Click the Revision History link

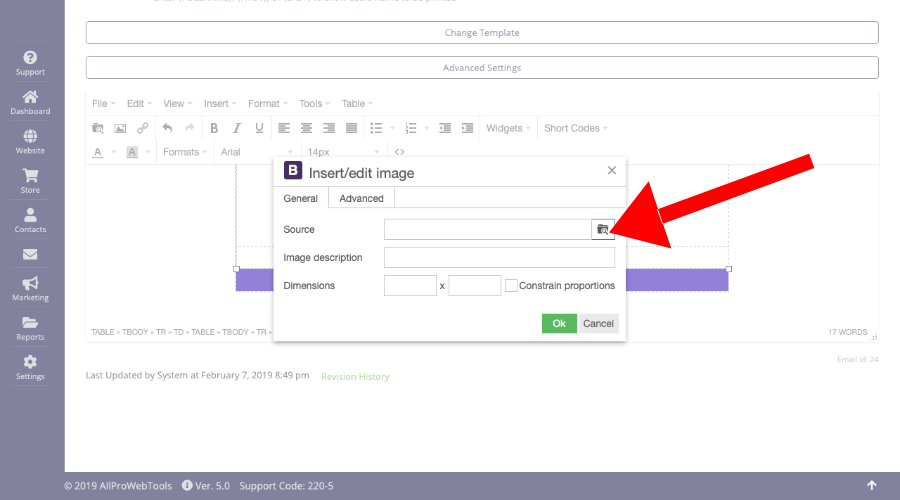(355, 377)
